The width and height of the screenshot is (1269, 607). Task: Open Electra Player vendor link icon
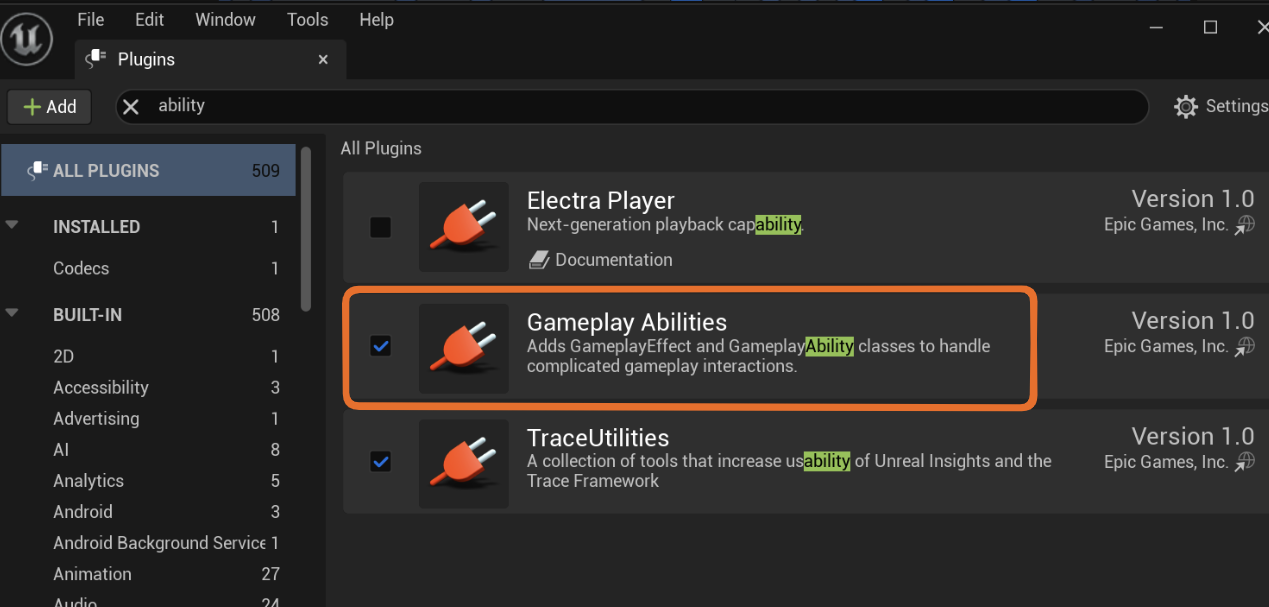1244,225
